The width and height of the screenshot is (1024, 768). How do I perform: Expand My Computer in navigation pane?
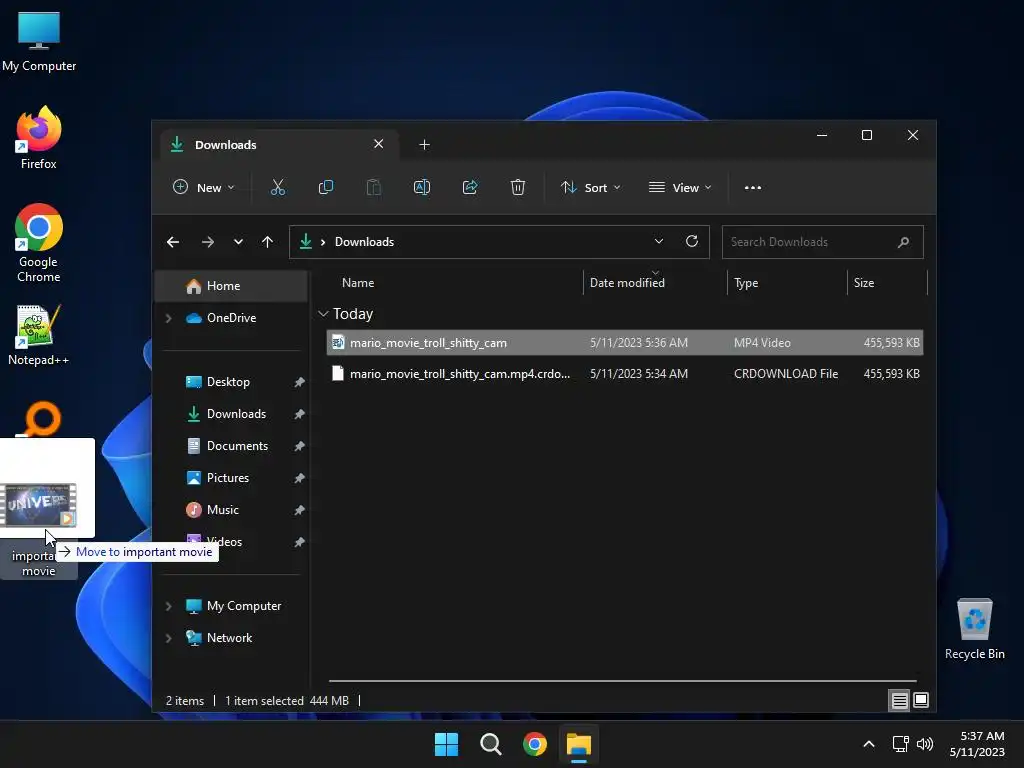click(x=168, y=606)
